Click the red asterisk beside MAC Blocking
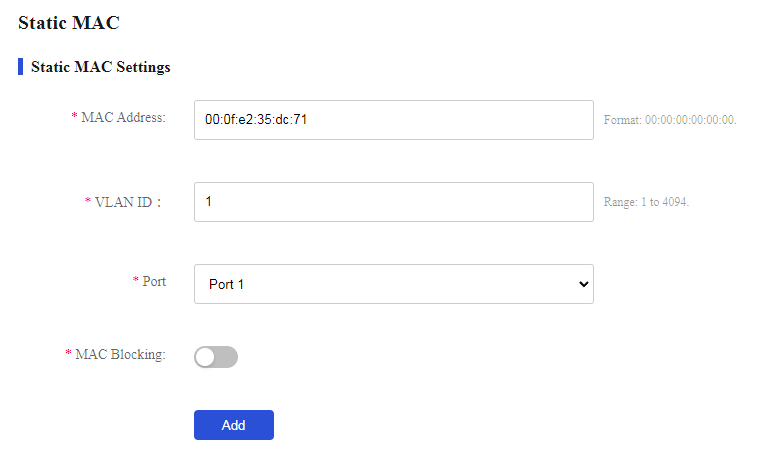Image resolution: width=757 pixels, height=456 pixels. click(69, 352)
